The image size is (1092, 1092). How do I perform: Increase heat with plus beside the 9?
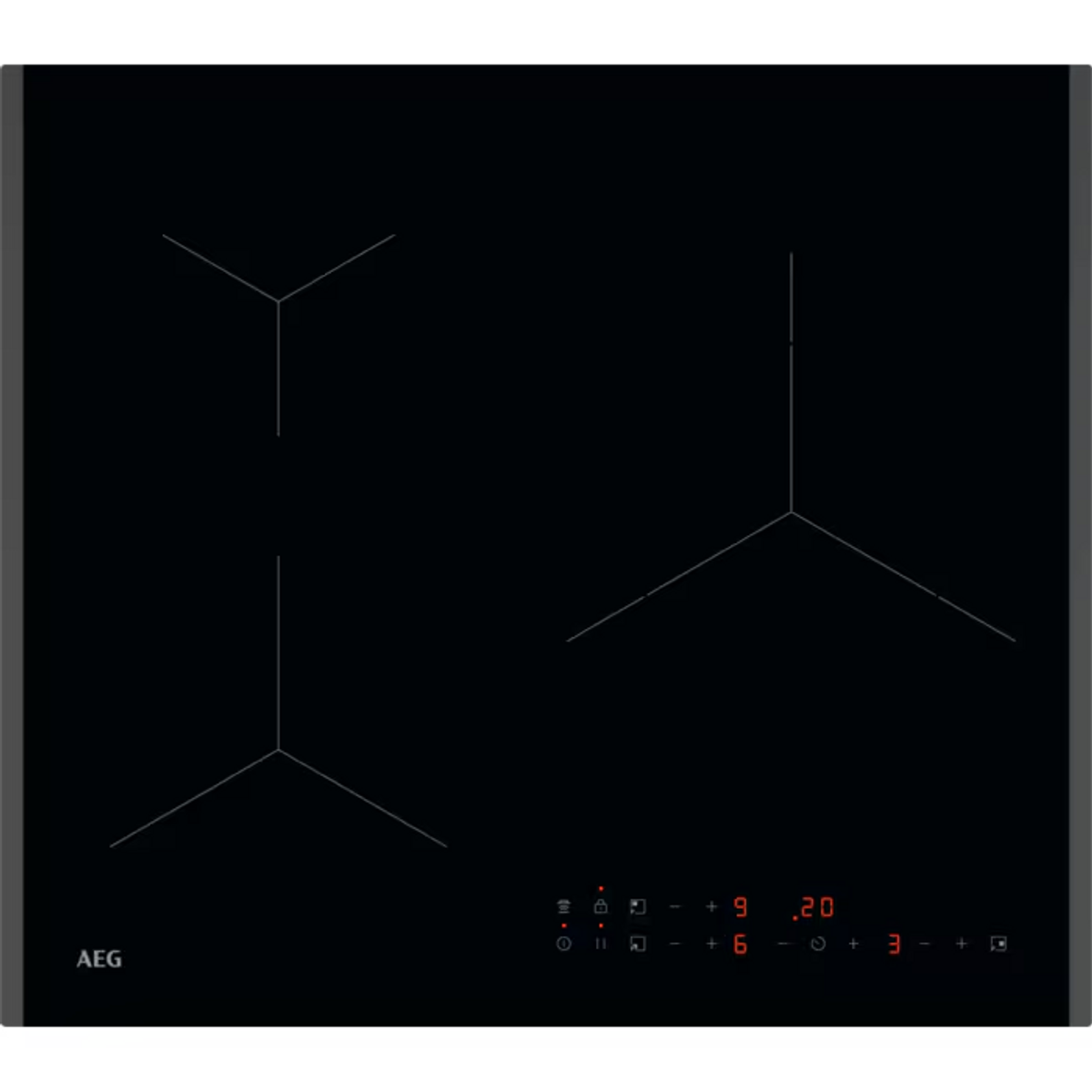click(712, 906)
